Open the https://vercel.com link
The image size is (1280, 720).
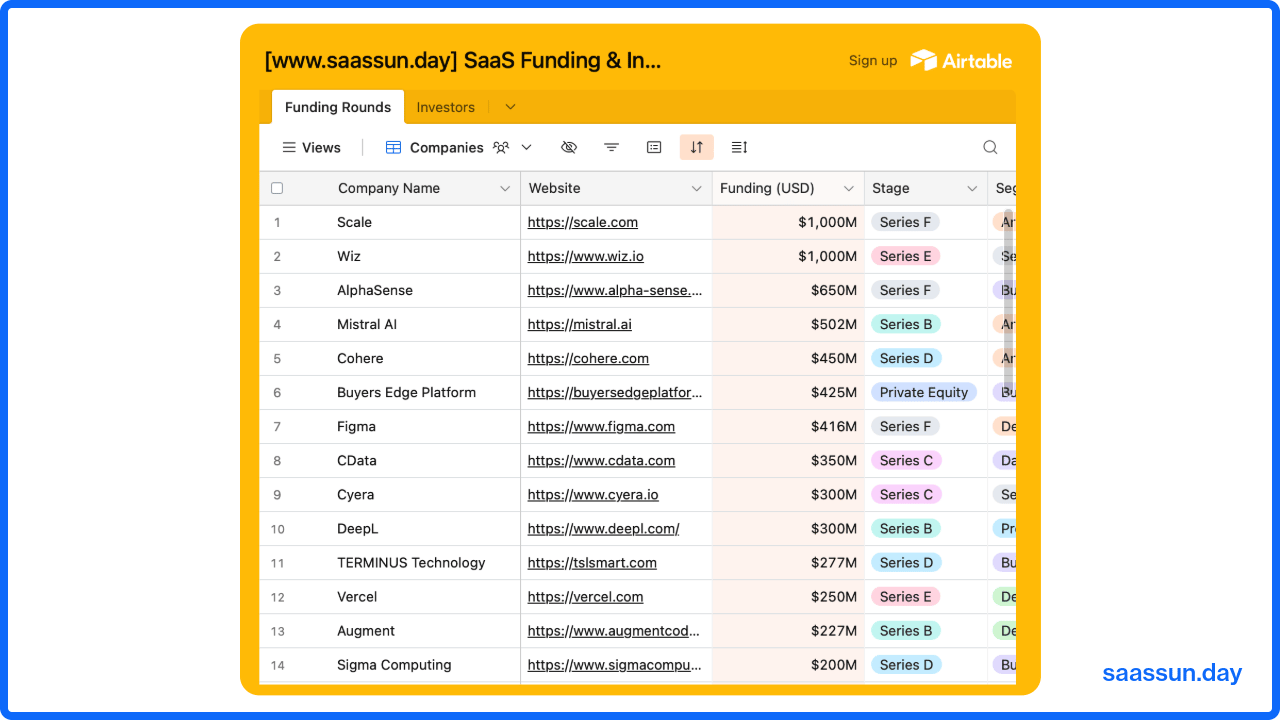(x=586, y=596)
